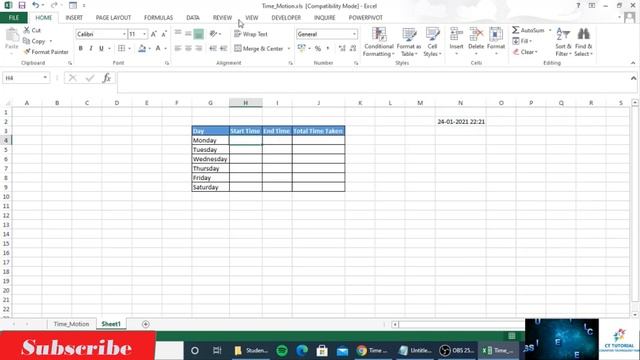Click the Insert Function fx icon
The image size is (640, 360).
pyautogui.click(x=107, y=78)
